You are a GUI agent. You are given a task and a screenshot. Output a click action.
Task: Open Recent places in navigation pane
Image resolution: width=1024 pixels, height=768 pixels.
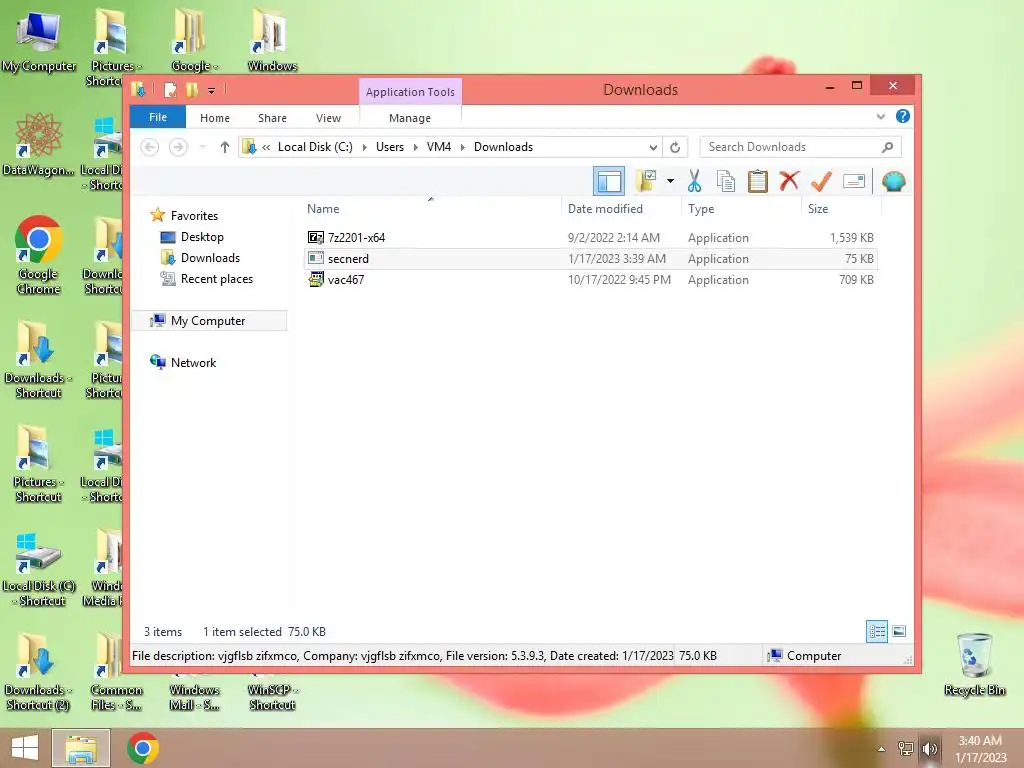click(x=216, y=279)
